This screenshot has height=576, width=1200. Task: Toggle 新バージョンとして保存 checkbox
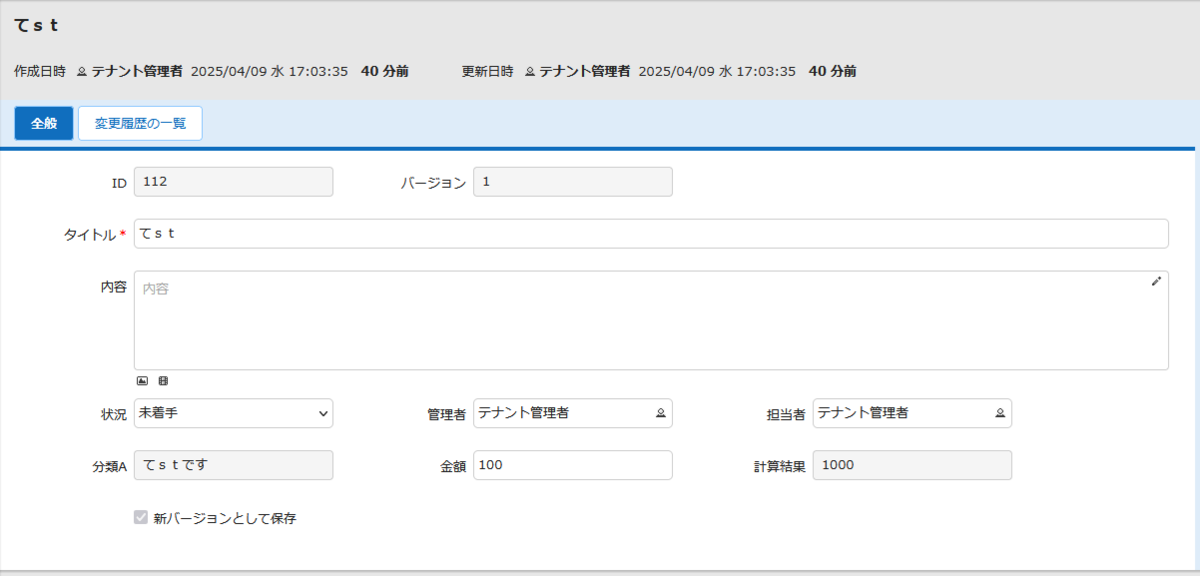141,519
